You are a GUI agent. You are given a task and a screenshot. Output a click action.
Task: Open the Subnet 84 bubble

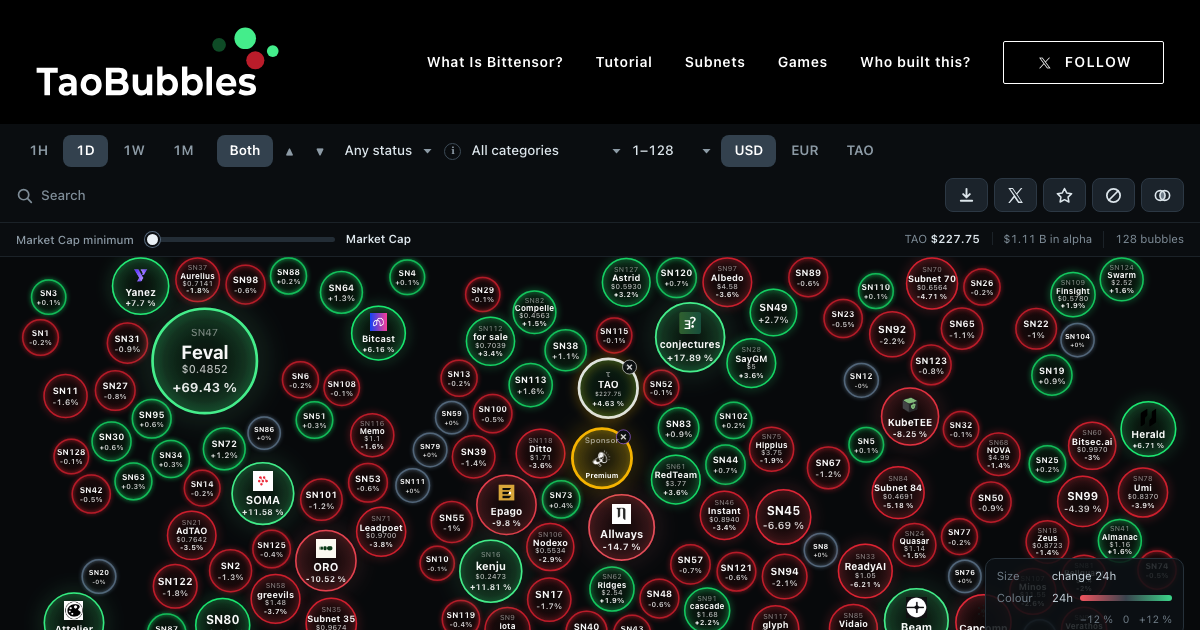(x=898, y=492)
